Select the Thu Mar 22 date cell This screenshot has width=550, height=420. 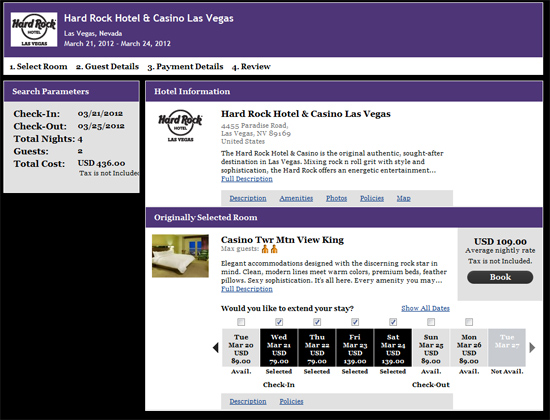pos(317,348)
